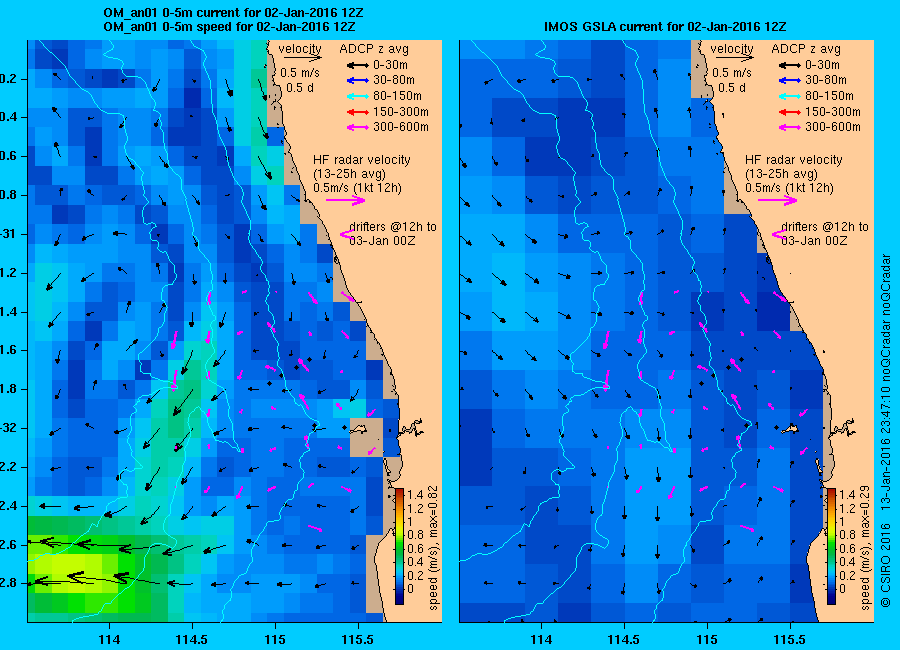Screen dimensions: 900x650
Task: Click the blue 30-80m arrow in left map legend
Action: [358, 80]
